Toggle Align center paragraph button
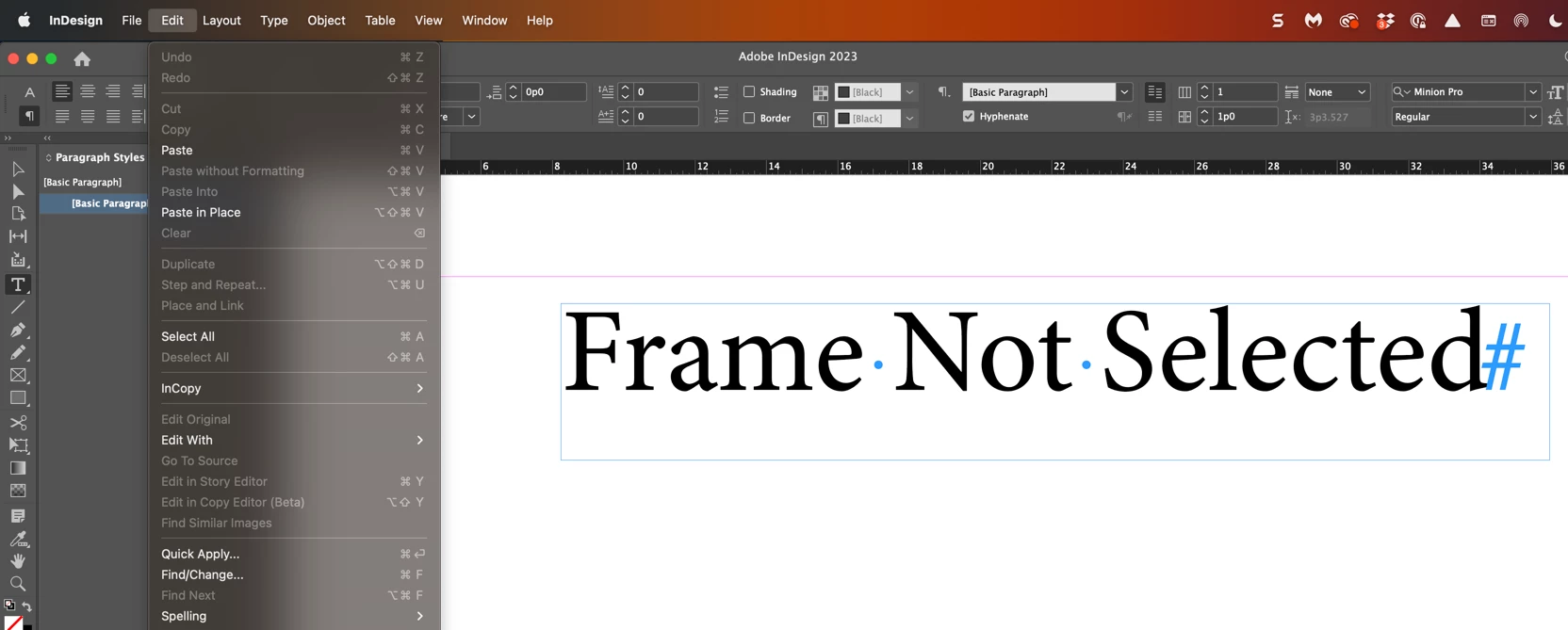This screenshot has width=1568, height=630. coord(88,91)
